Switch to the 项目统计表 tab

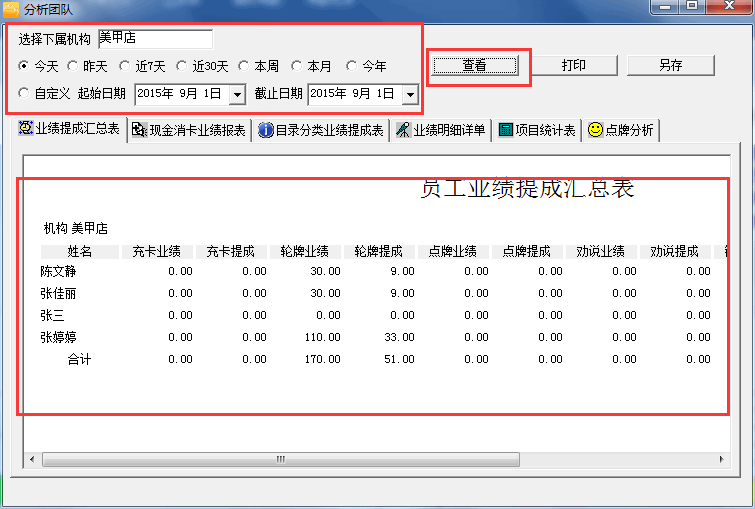(537, 131)
